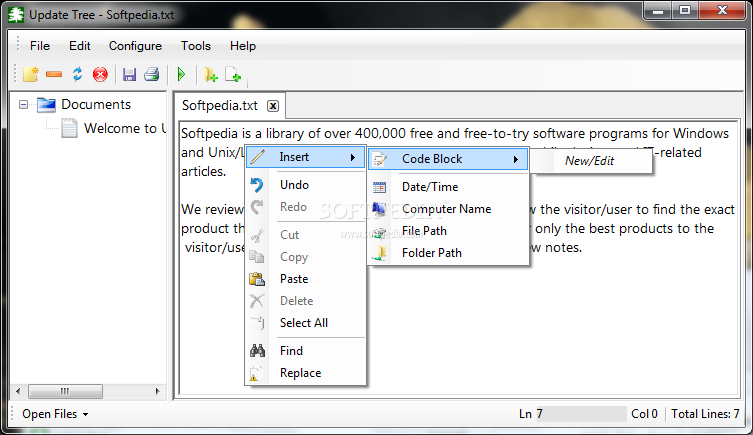Click the Update Tree app title icon
The image size is (753, 435).
tap(16, 15)
